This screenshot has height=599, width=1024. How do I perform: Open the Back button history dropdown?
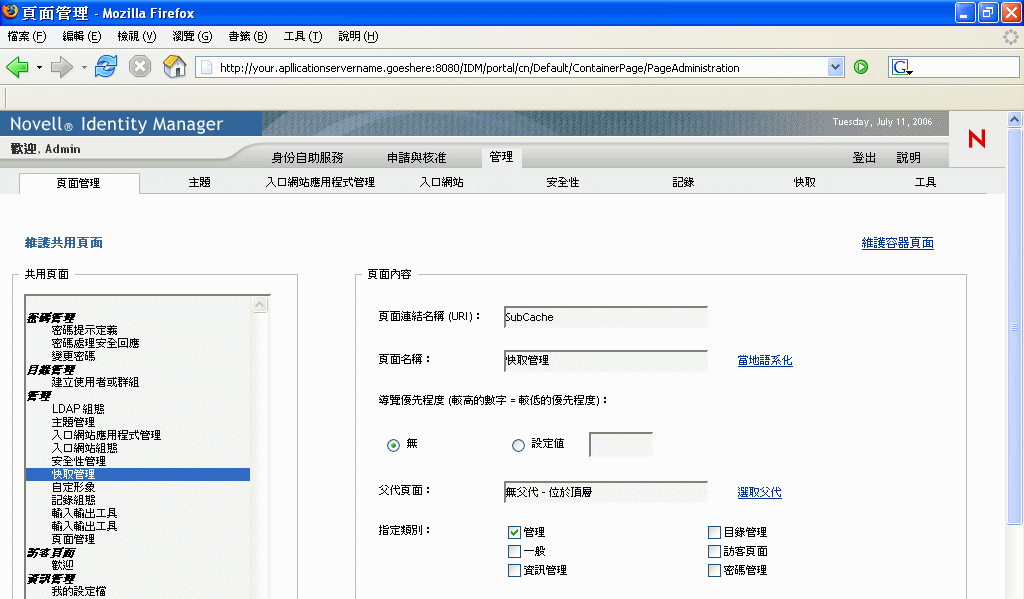tap(39, 67)
